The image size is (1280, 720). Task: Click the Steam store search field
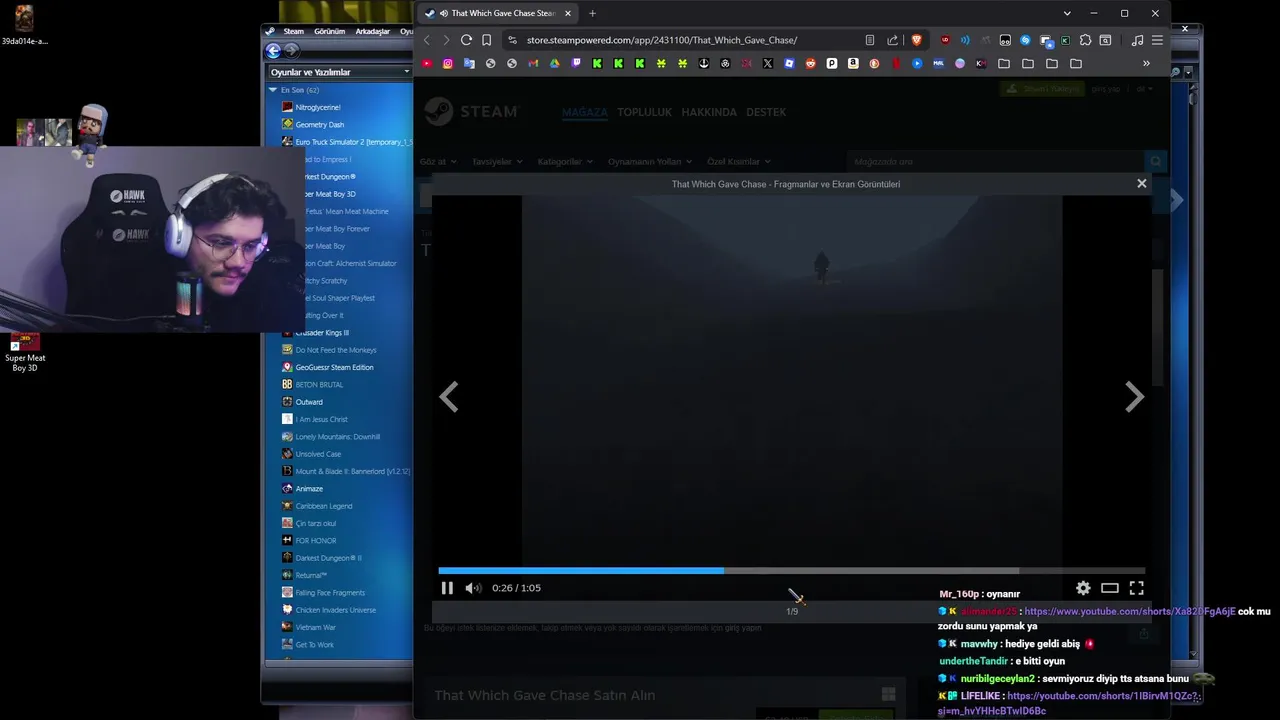996,161
